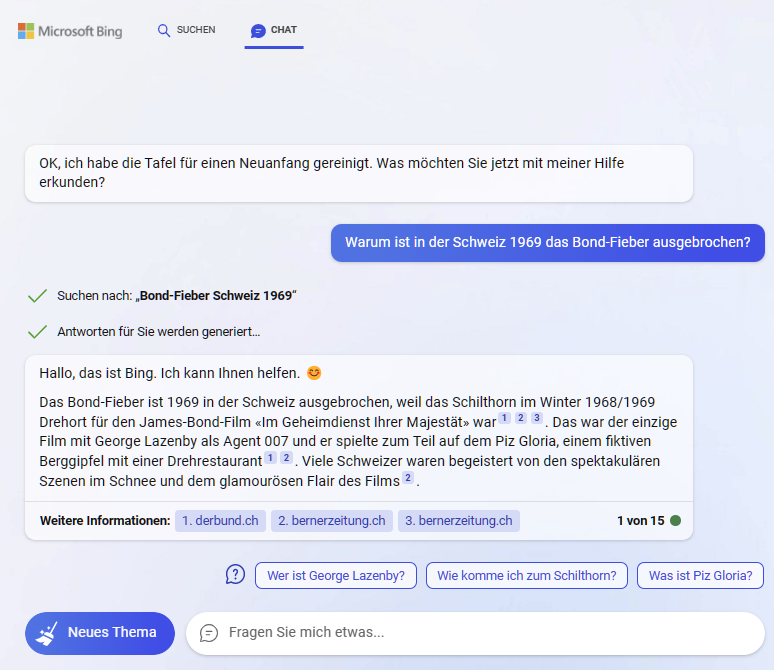The image size is (774, 670).
Task: Click the broom icon in Neues Thema
Action: [47, 633]
